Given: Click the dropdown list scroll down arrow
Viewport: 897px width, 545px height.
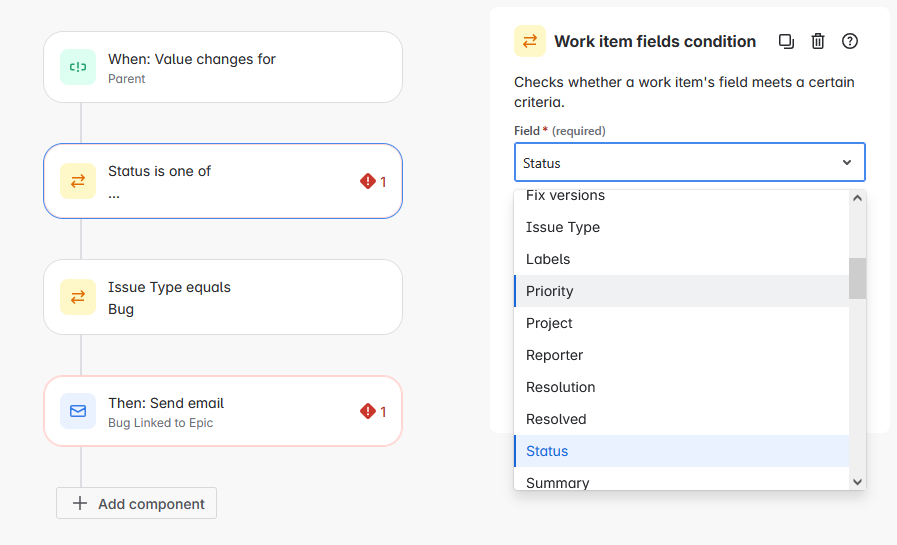Looking at the screenshot, I should point(857,482).
